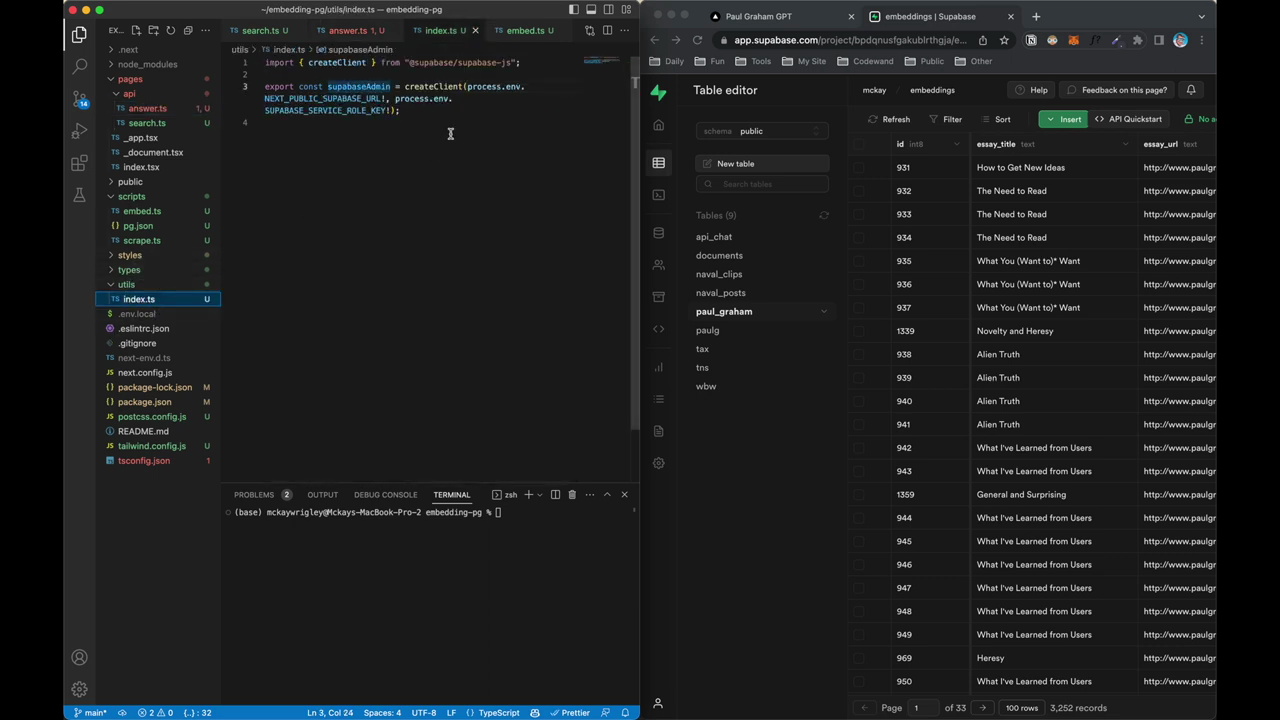Click the Chrome address bar URL

coord(850,40)
